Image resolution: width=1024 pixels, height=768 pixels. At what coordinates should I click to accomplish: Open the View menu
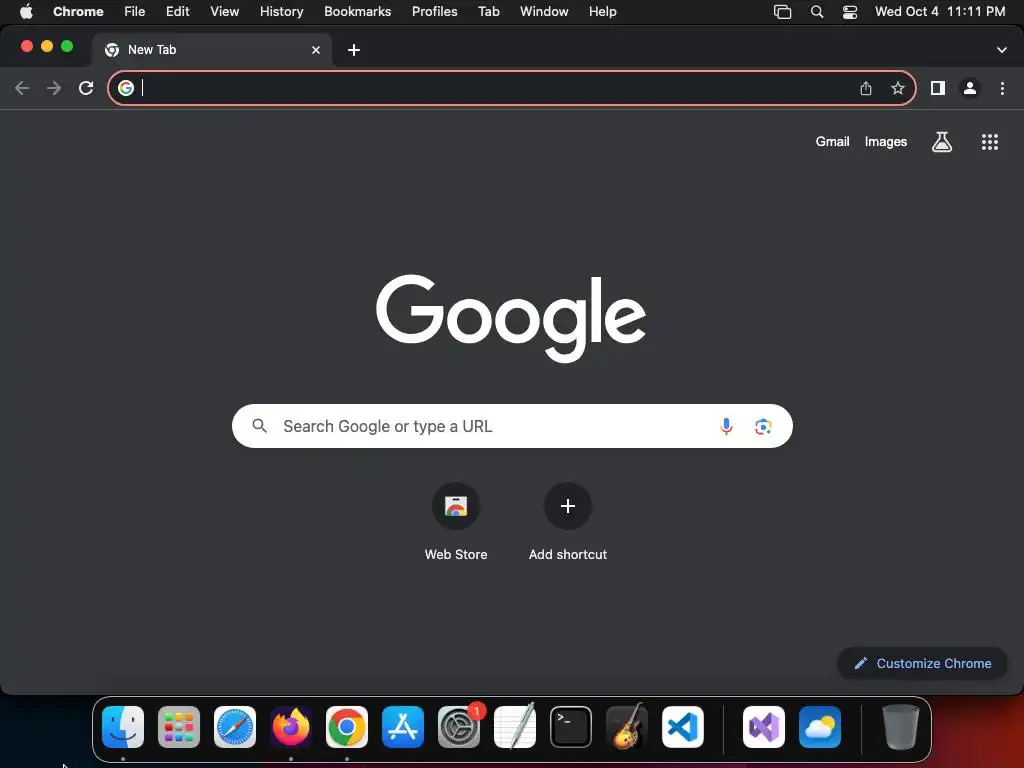click(x=225, y=12)
